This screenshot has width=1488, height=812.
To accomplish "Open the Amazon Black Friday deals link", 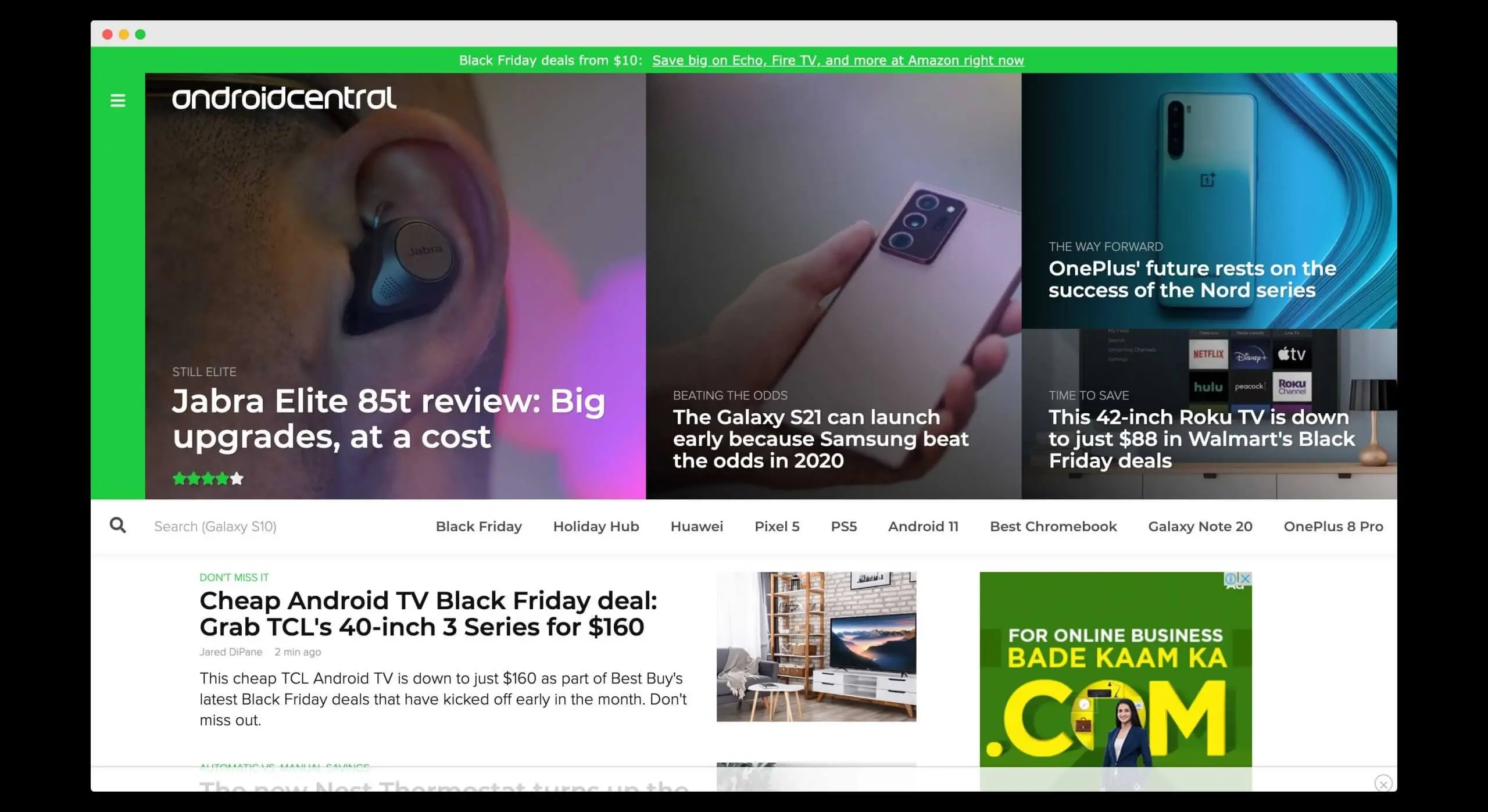I will (838, 60).
